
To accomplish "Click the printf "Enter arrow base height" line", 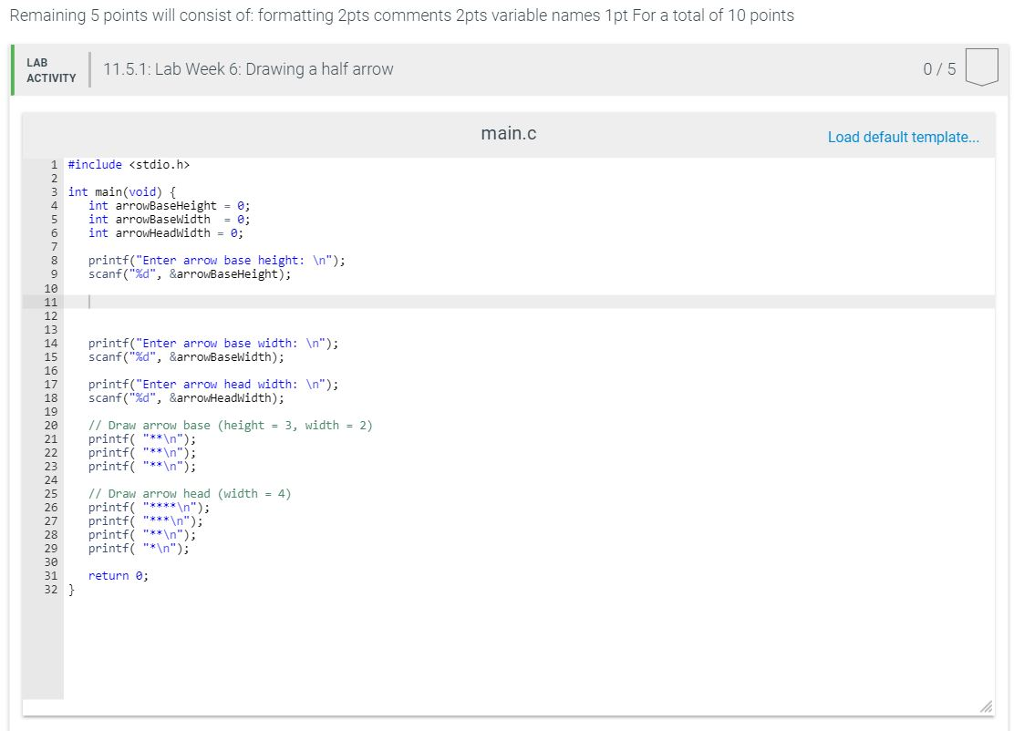I will (216, 260).
